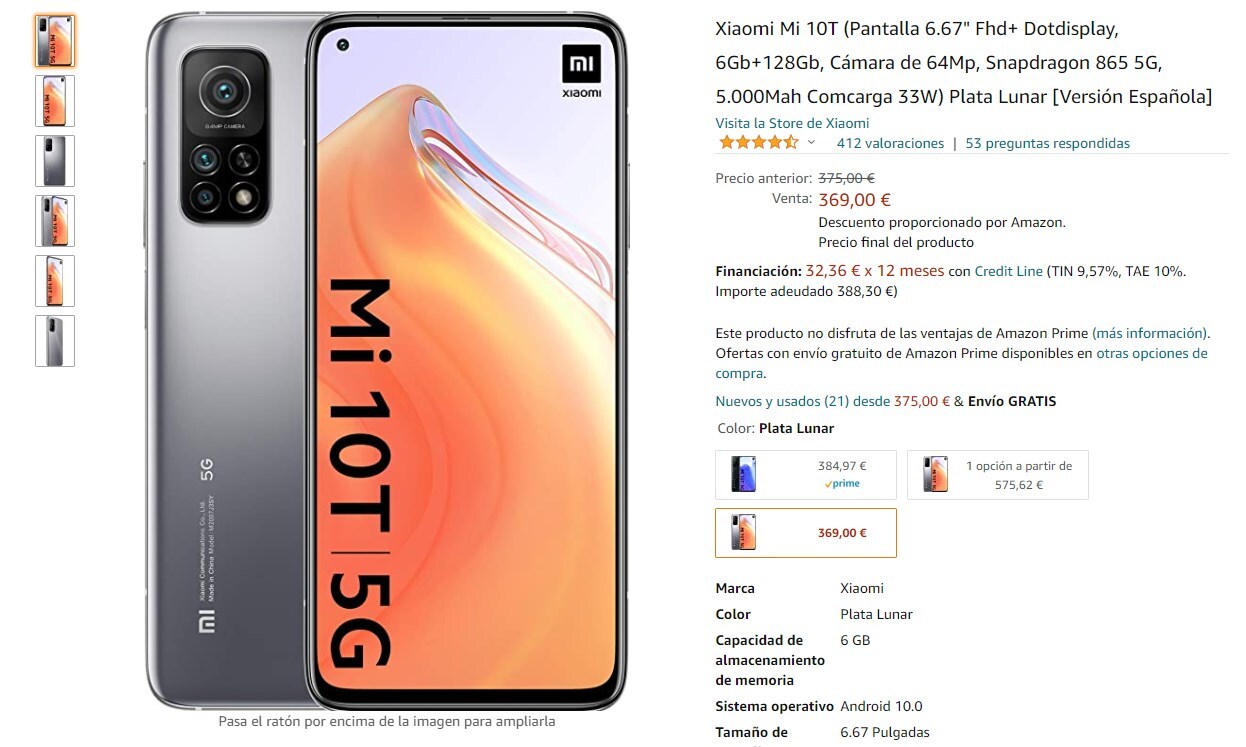Screen dimensions: 1246x747
Task: Select the third thumbnail showing phone back
Action: [x=54, y=161]
